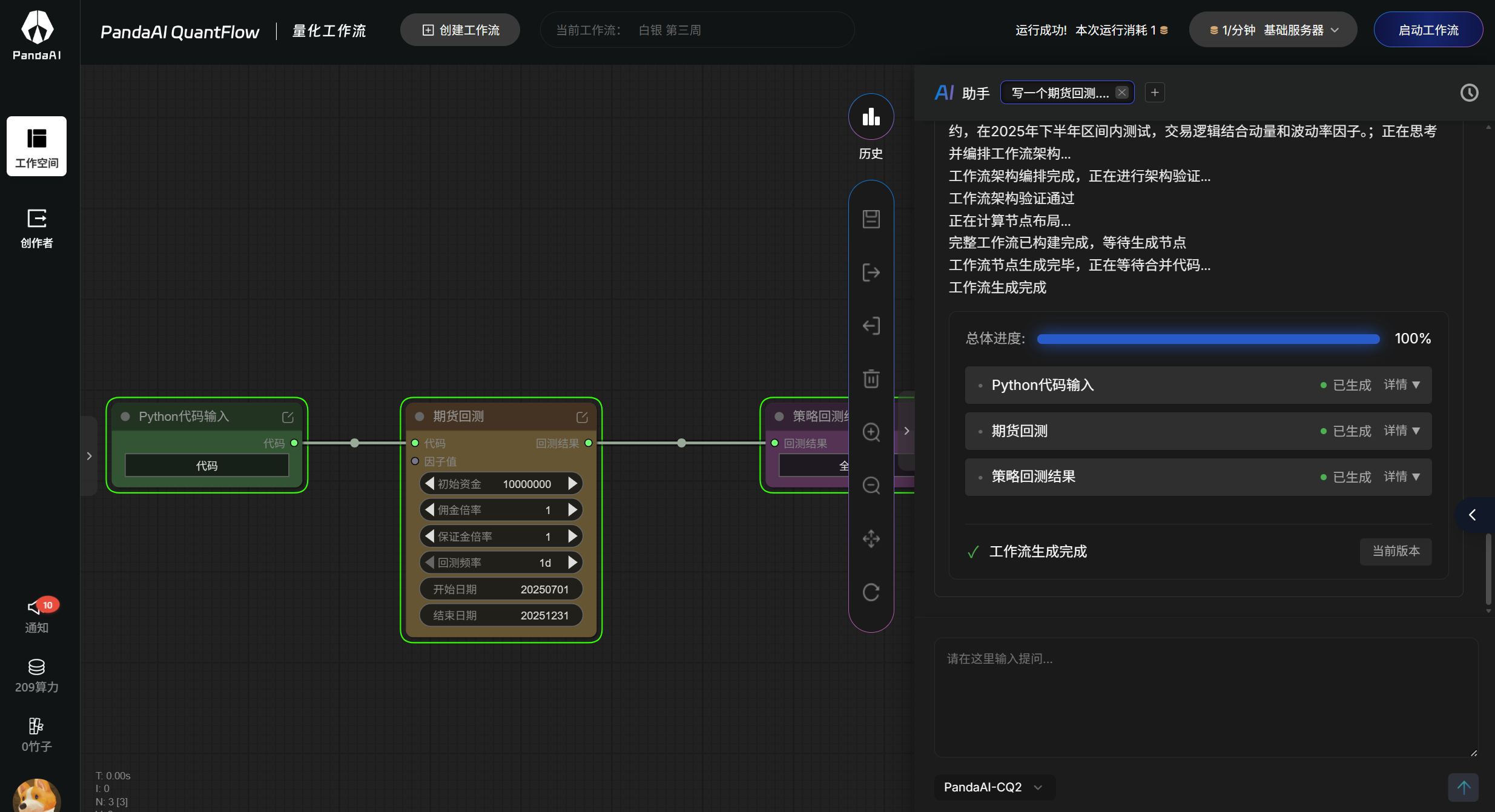
Task: Click connection midpoint between 期货回测 and 策略回测结果
Action: coord(682,443)
